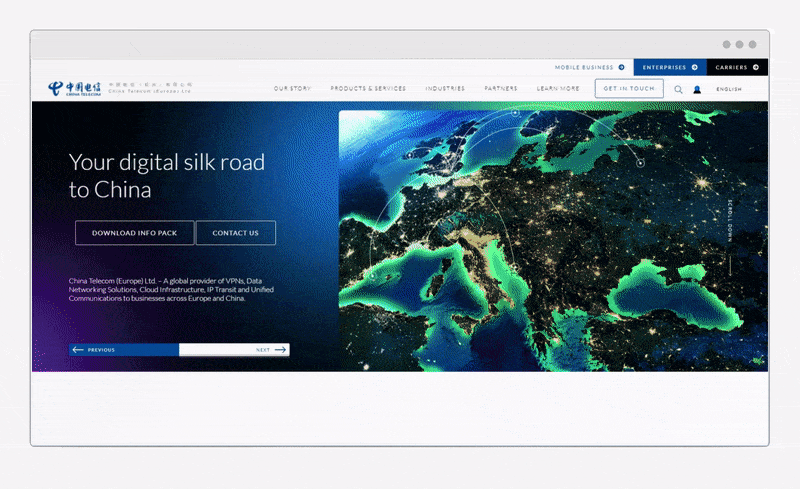Click the Download Info Pack button
This screenshot has width=800, height=489.
[134, 233]
